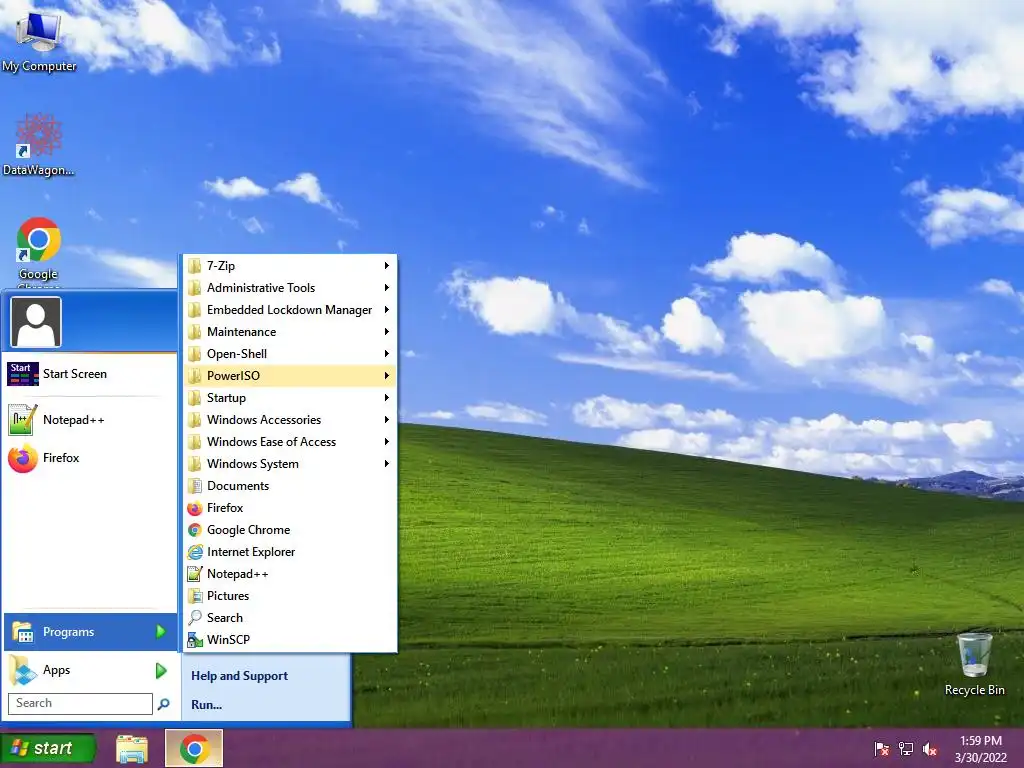Expand the Windows System submenu arrow
This screenshot has width=1024, height=768.
tap(387, 464)
